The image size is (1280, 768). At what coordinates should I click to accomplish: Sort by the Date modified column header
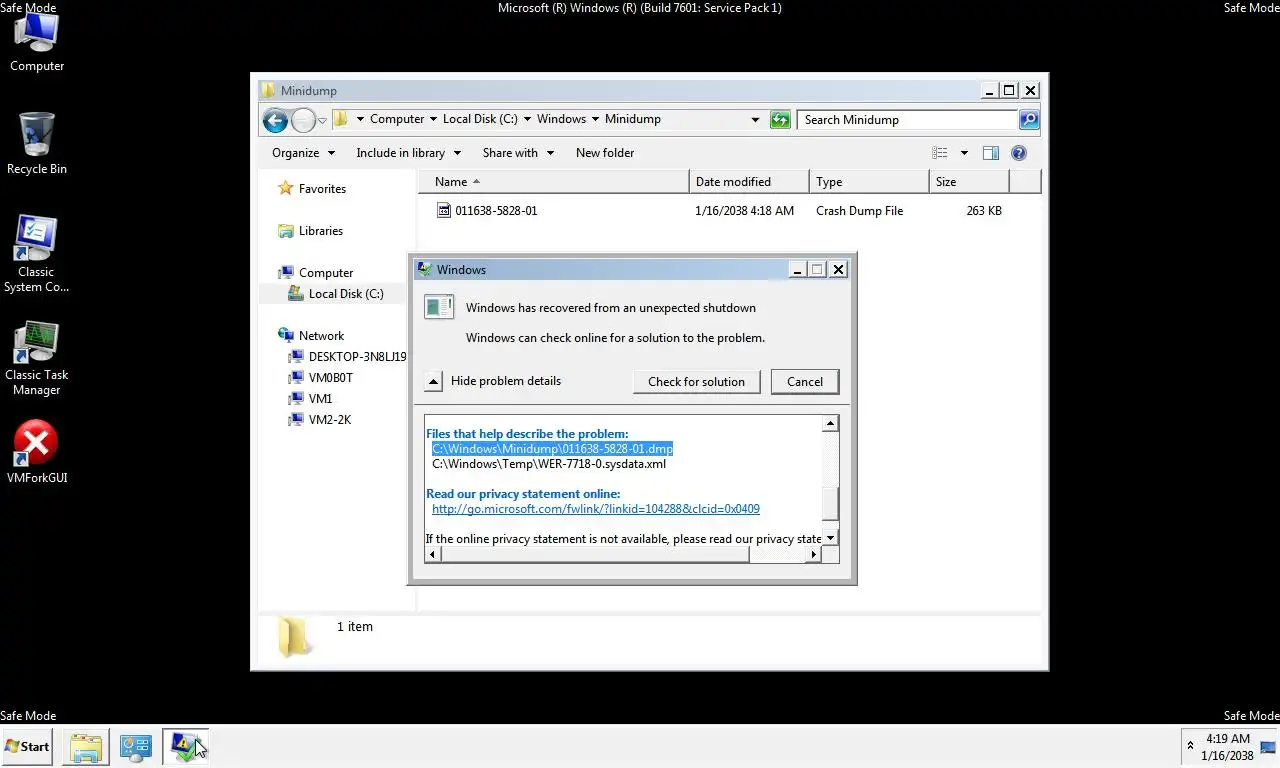749,182
